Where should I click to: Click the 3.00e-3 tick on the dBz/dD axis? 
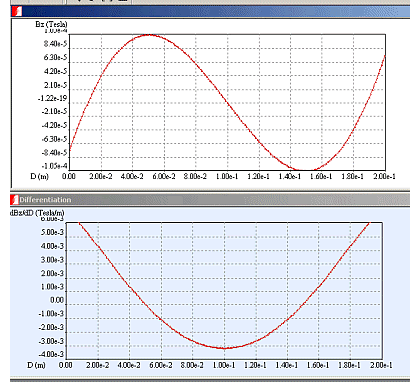(x=52, y=260)
